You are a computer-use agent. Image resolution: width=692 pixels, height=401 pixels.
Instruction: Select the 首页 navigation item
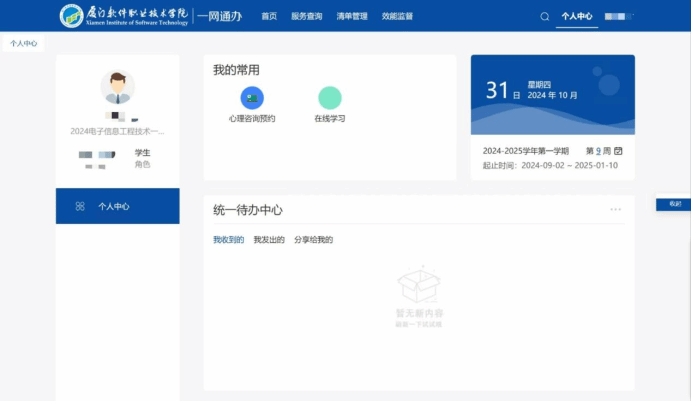coord(269,16)
